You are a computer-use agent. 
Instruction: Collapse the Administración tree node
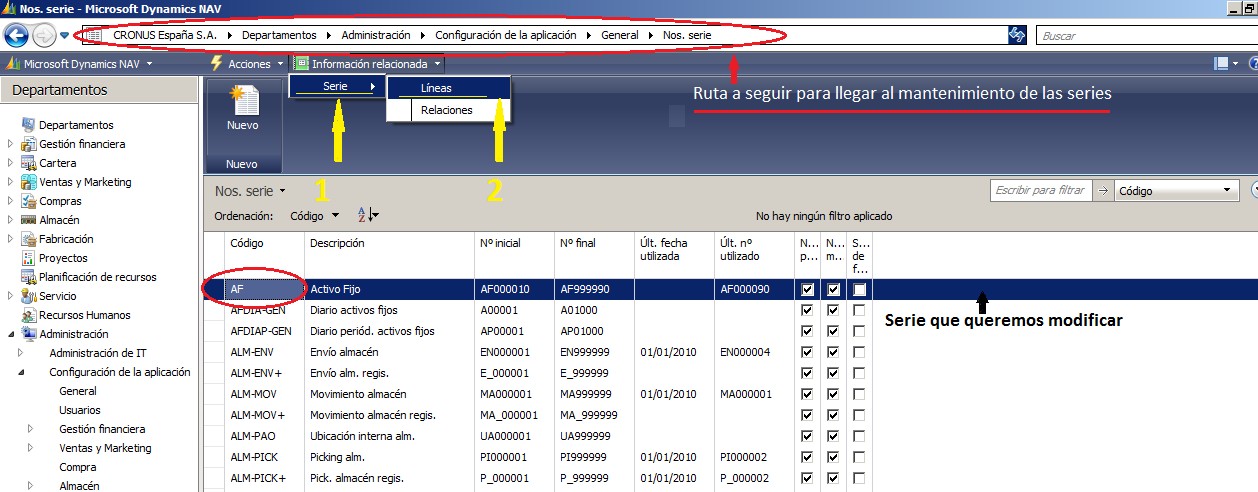point(11,334)
